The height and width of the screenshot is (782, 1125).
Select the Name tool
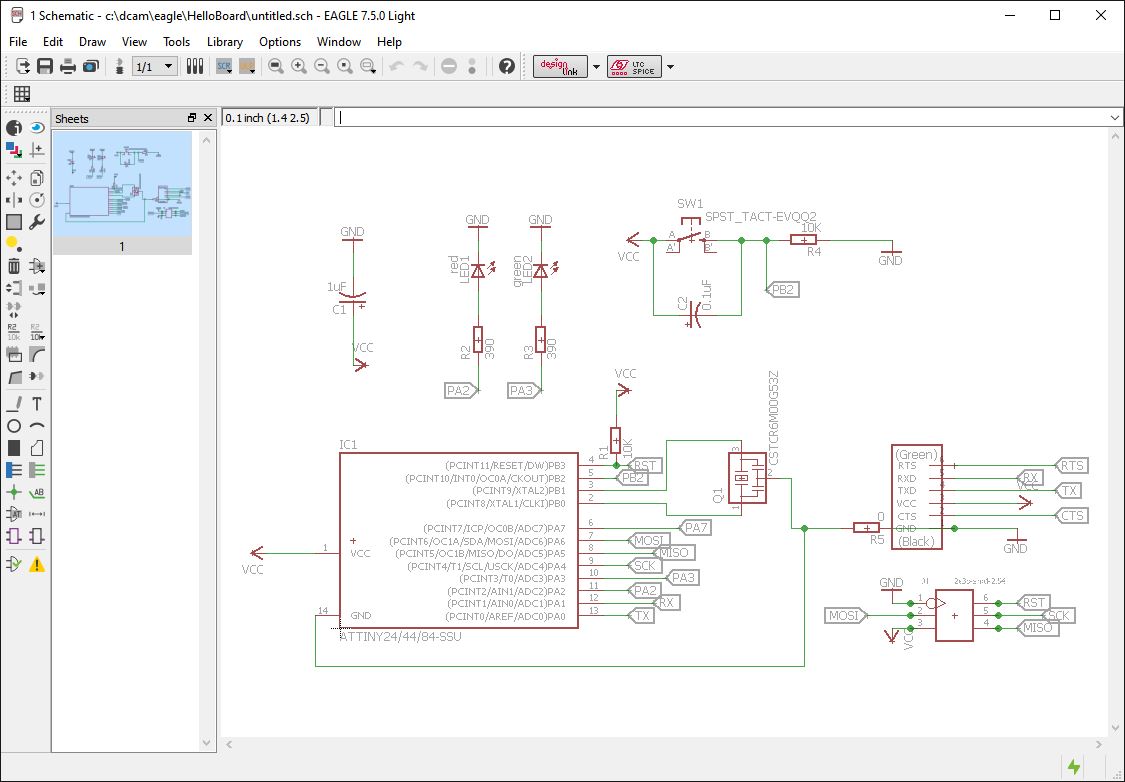coord(14,331)
